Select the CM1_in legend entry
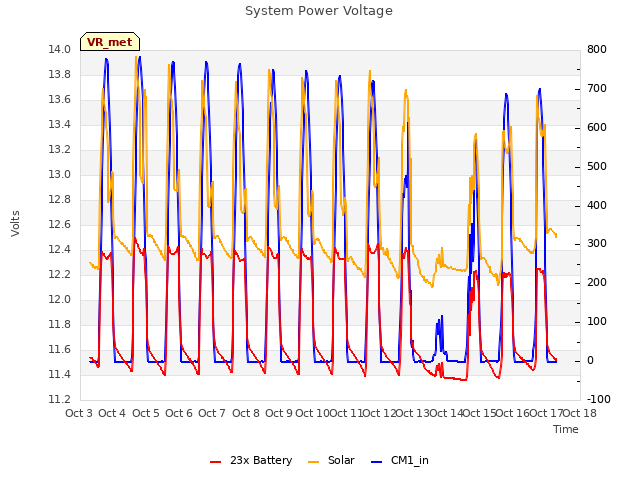 pyautogui.click(x=400, y=460)
